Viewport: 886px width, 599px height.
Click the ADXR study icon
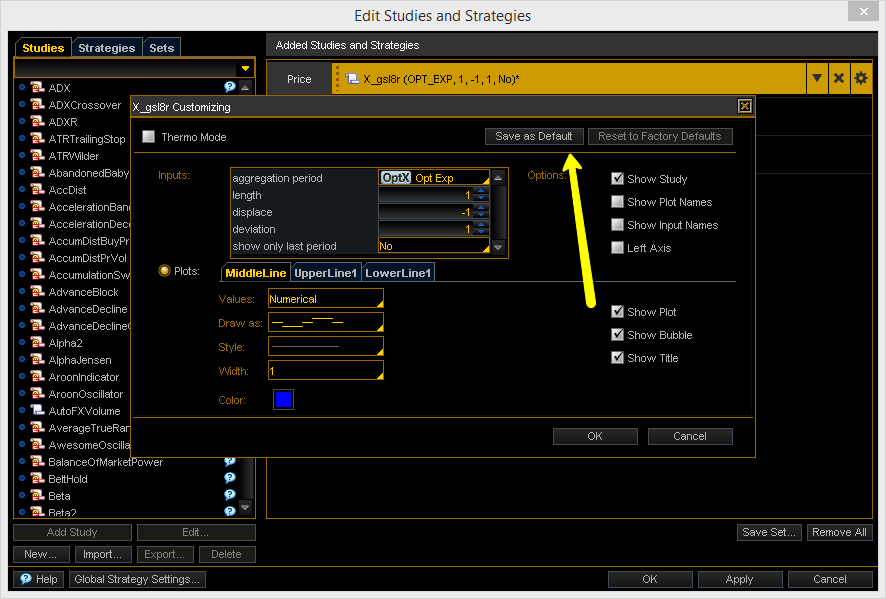pyautogui.click(x=37, y=121)
